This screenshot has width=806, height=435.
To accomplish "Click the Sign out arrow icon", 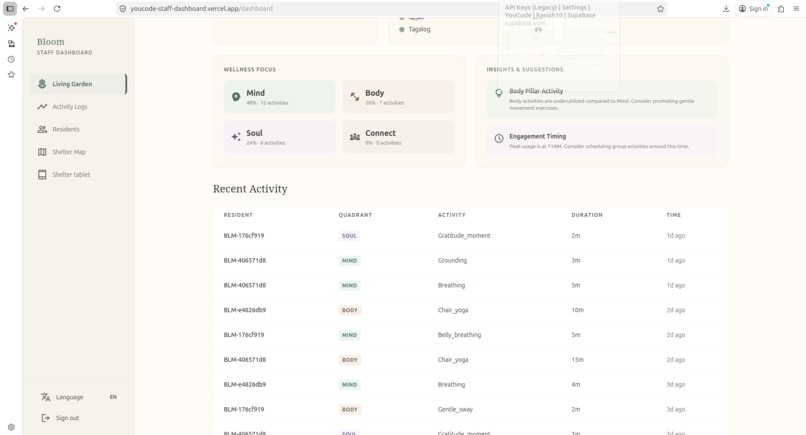I will [x=46, y=418].
